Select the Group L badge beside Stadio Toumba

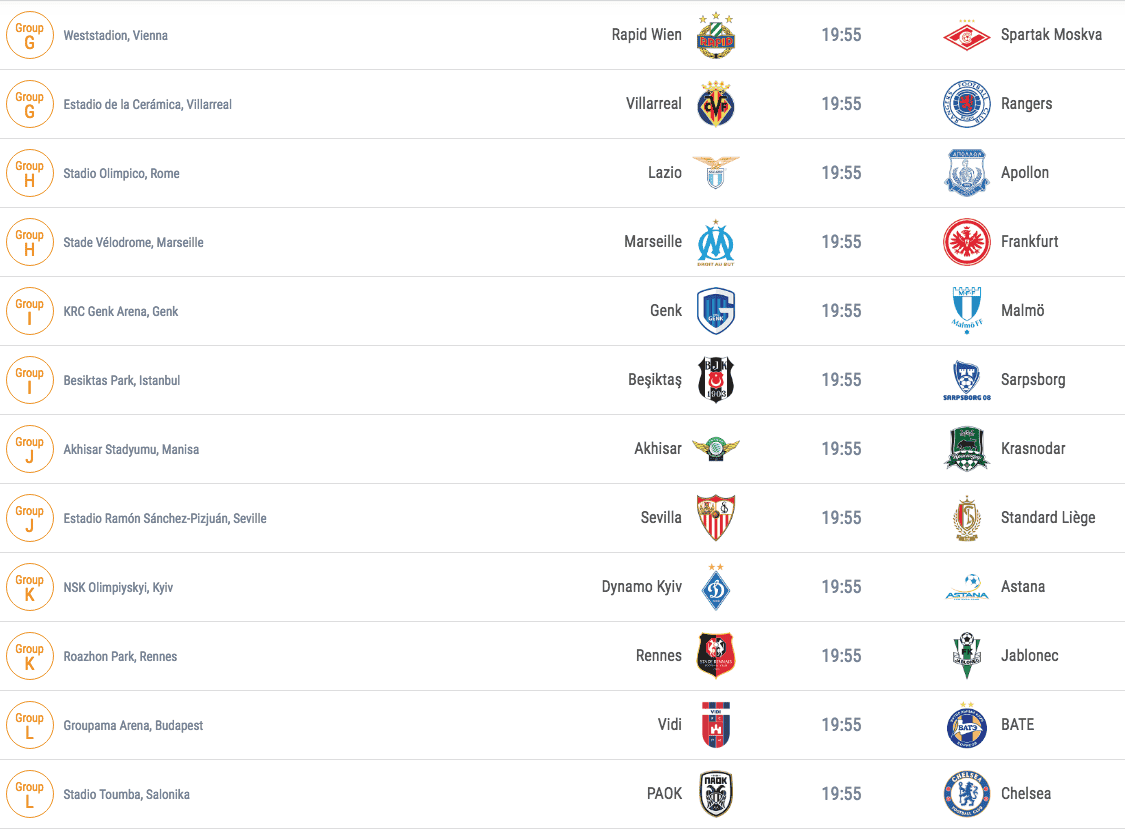(29, 793)
